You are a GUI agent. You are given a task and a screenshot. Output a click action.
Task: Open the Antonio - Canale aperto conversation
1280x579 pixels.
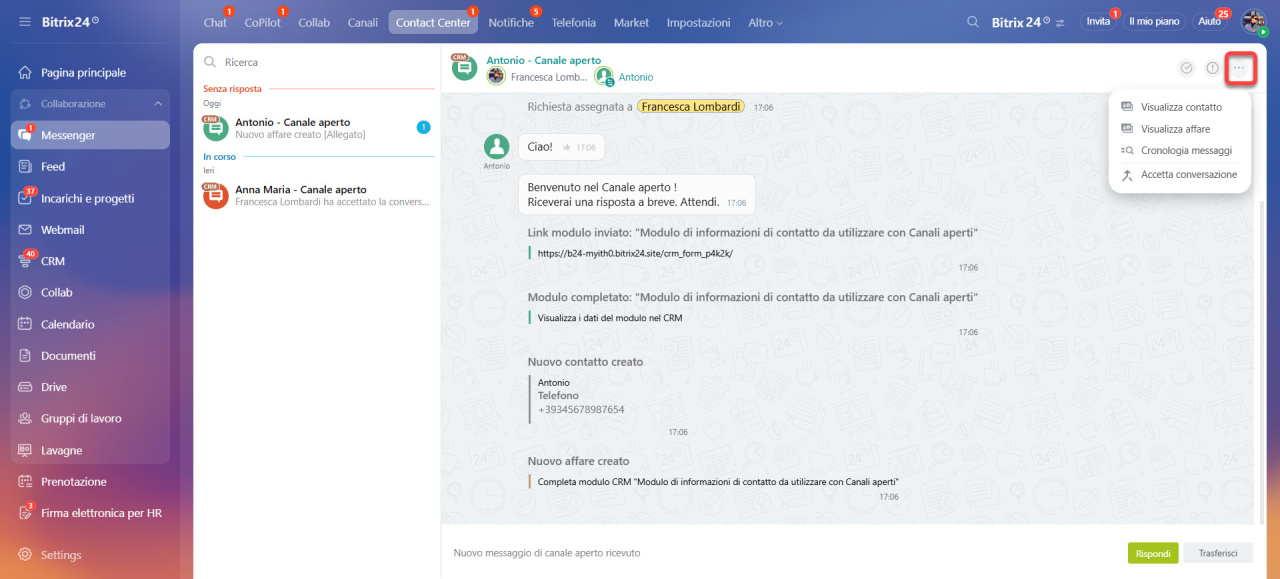pyautogui.click(x=317, y=128)
